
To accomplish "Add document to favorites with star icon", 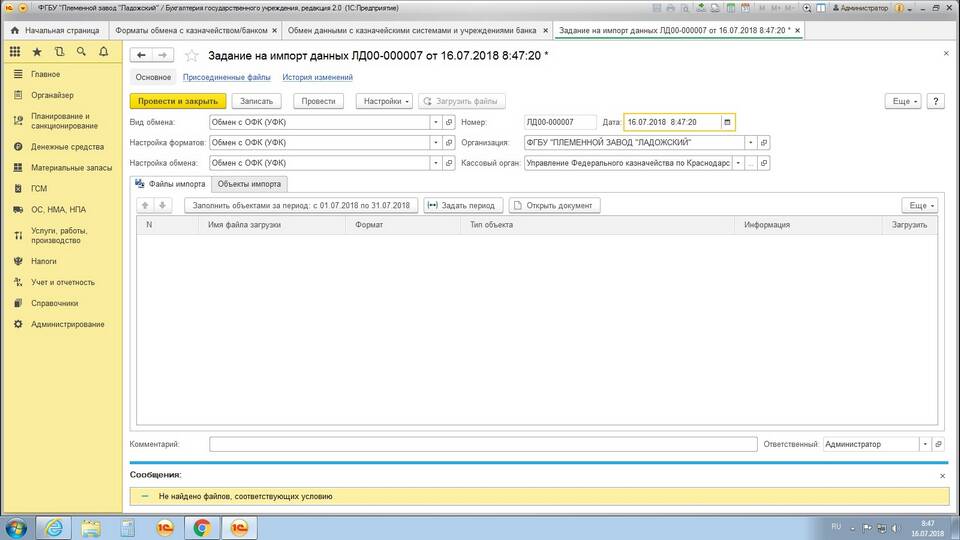I will 192,56.
